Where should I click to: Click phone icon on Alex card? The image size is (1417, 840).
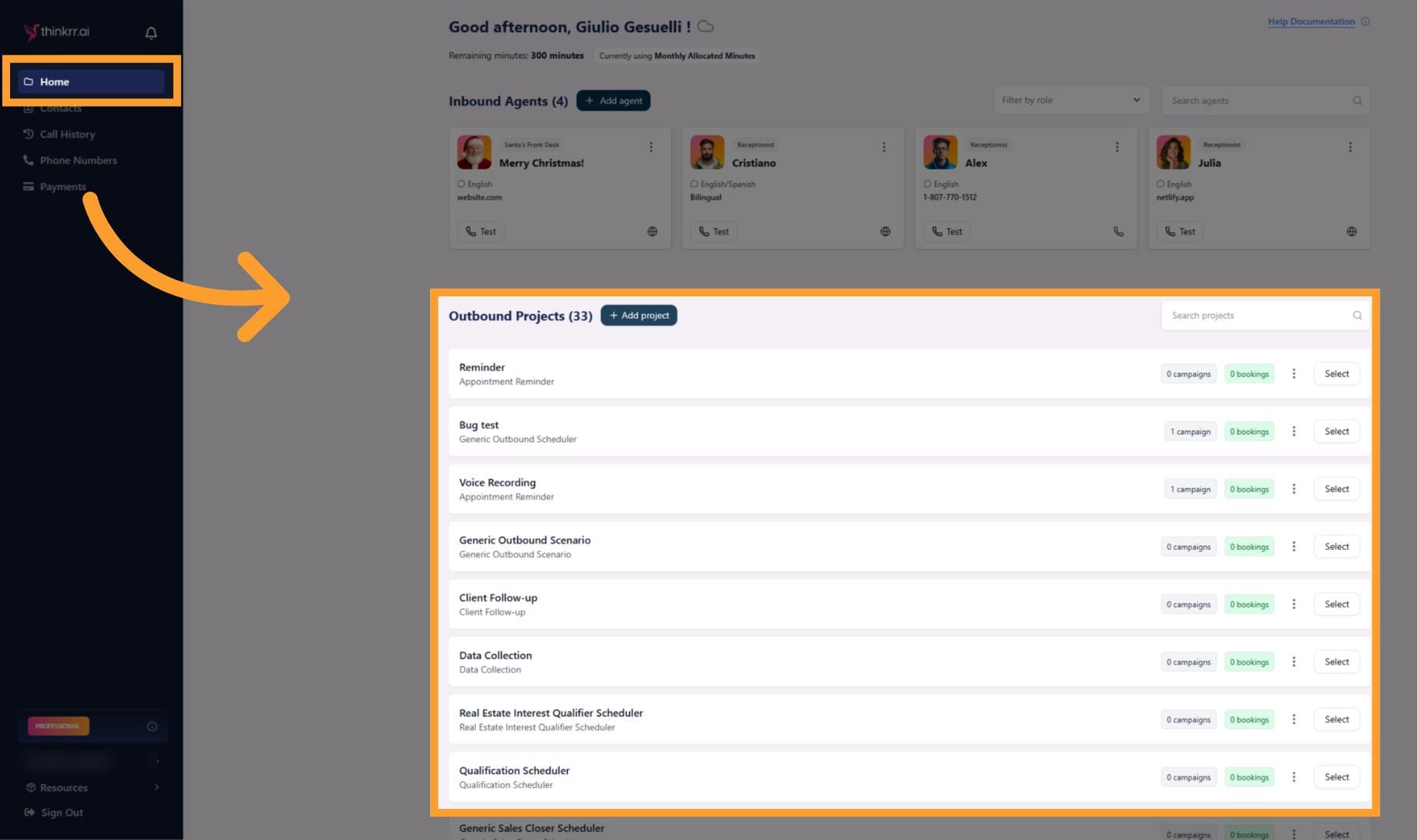(x=1118, y=232)
